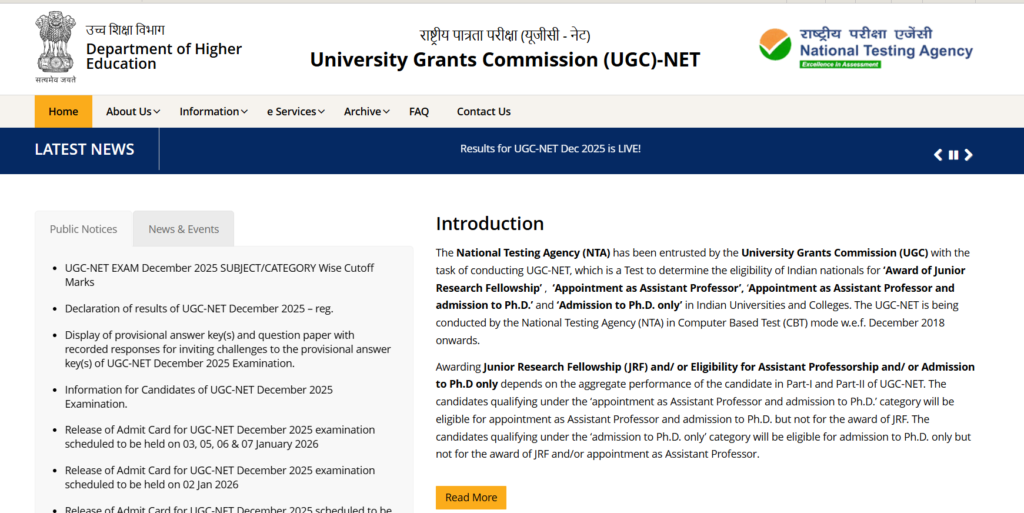1024x513 pixels.
Task: Expand the e Services menu
Action: tap(295, 112)
